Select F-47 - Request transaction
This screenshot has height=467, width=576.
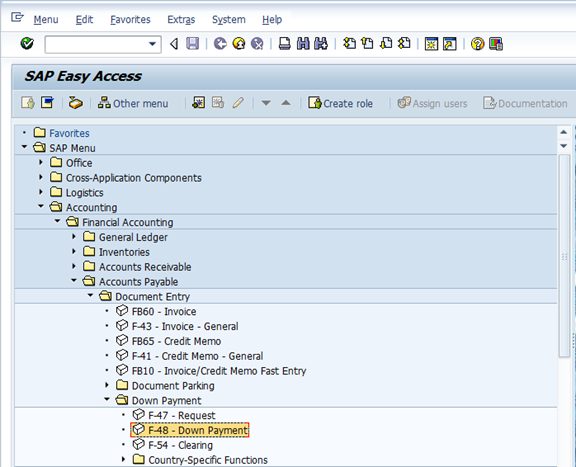click(x=182, y=416)
